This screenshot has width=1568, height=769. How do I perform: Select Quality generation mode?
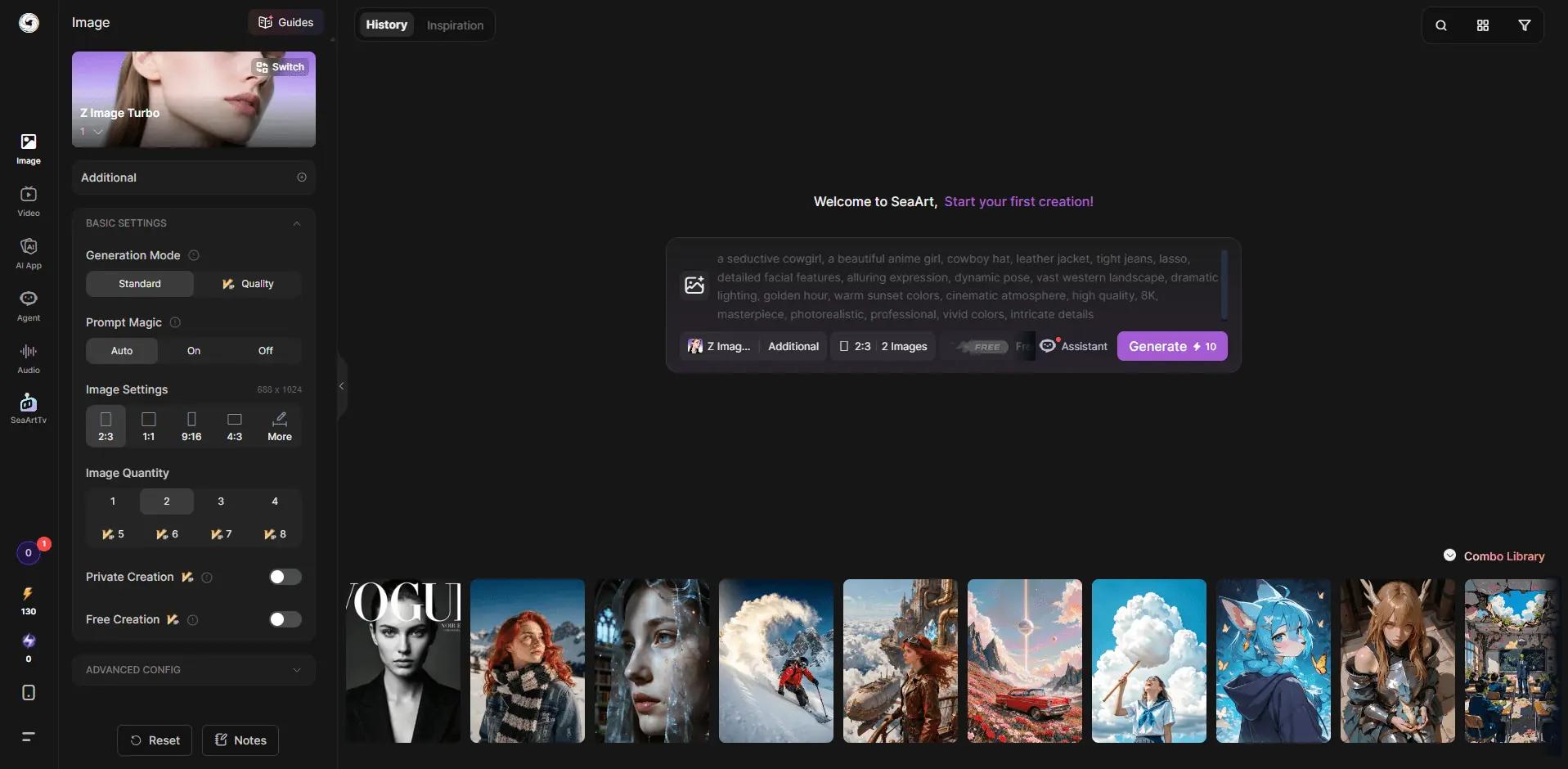coord(248,284)
